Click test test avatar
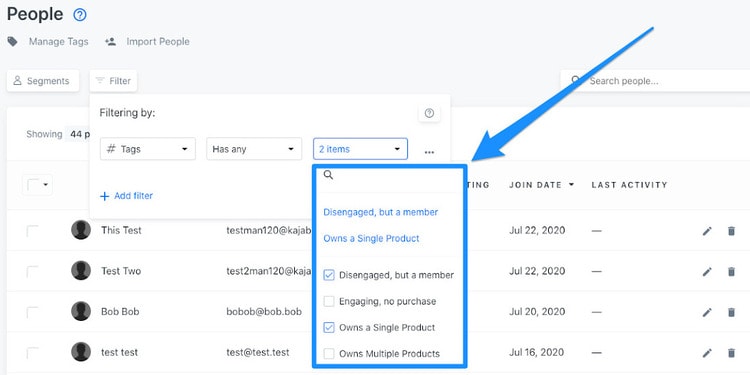The image size is (750, 375). (81, 352)
